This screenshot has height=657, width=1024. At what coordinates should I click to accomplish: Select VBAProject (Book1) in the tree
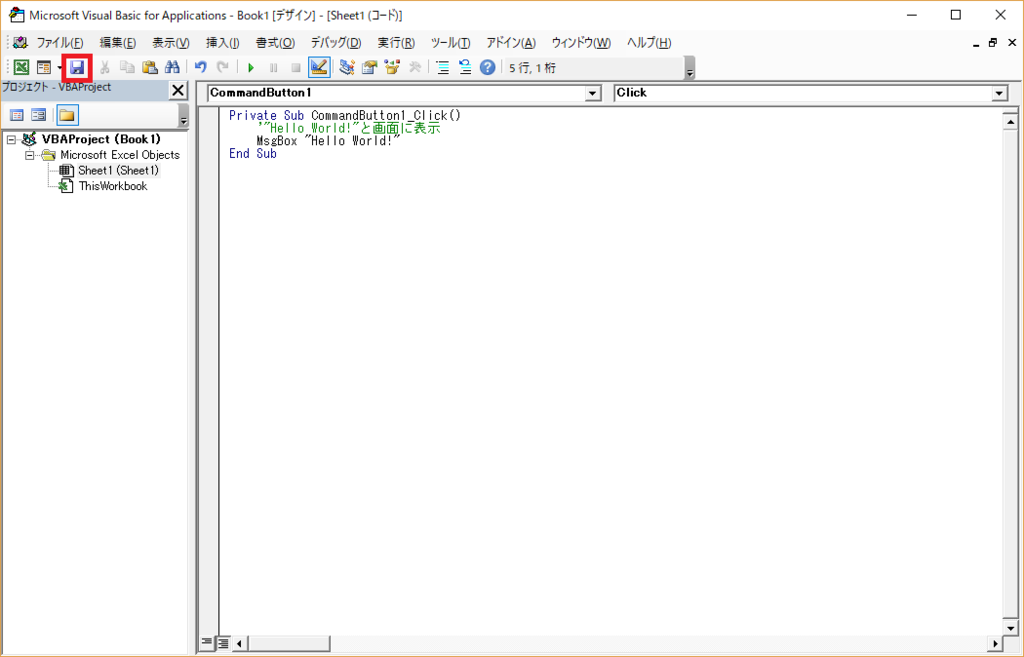[101, 139]
